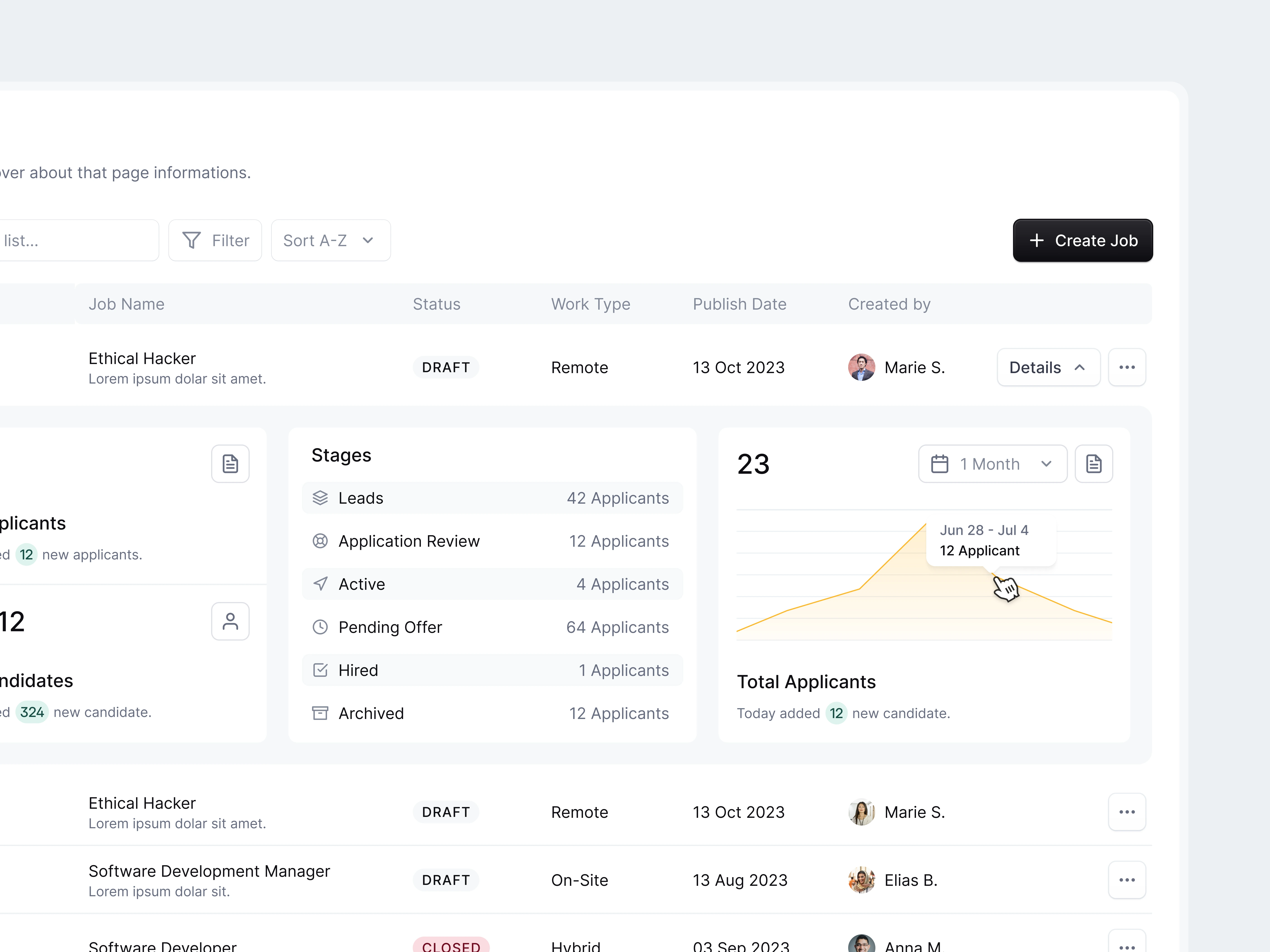Click the chart peak near the Jun 28 tooltip

[x=925, y=525]
